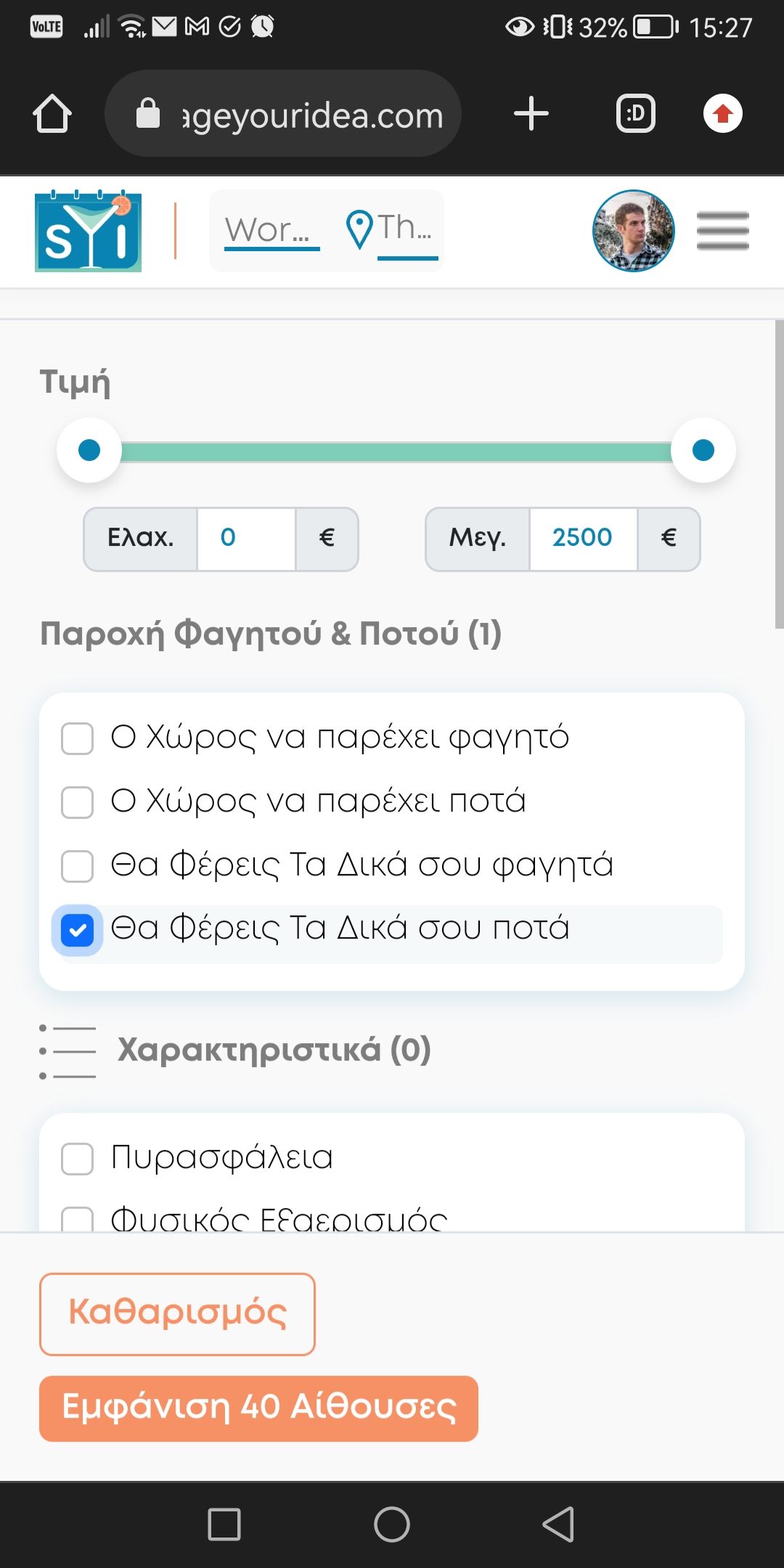Uncheck 'Θα Φέρεις Τα Δικά σου ποτά'

pyautogui.click(x=78, y=930)
